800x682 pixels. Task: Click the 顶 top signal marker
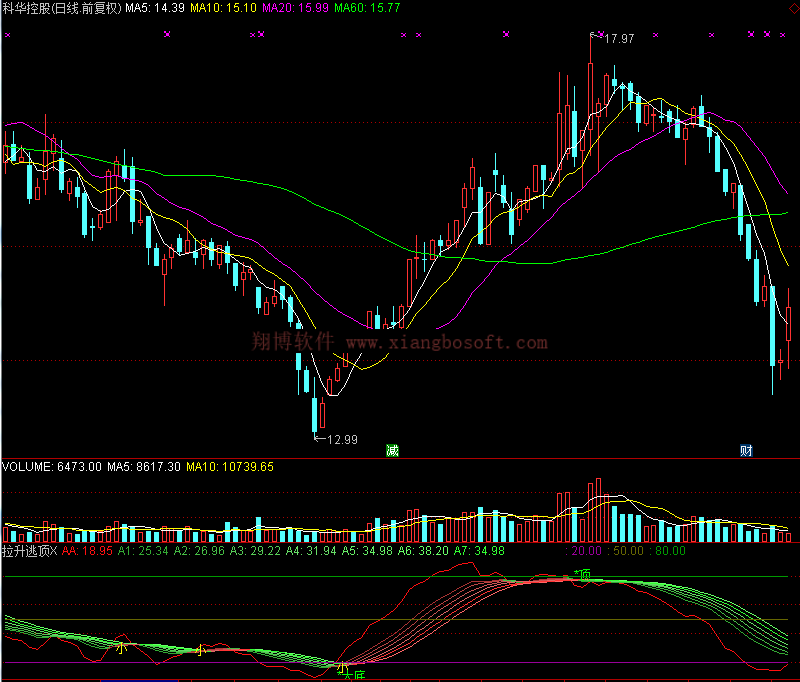click(x=583, y=575)
